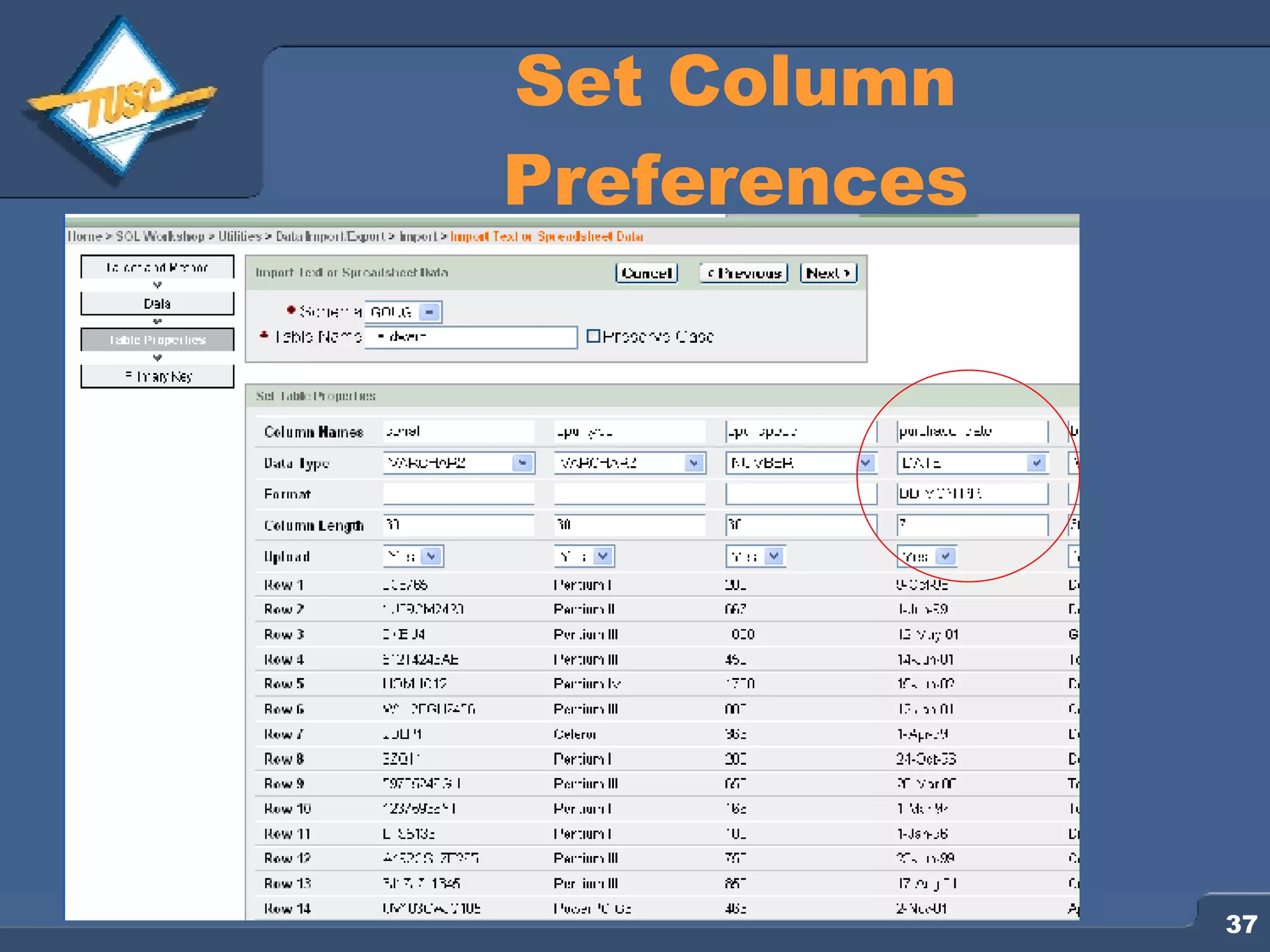Click 'Row 1' label
Screen dimensions: 1270x952
(x=283, y=585)
